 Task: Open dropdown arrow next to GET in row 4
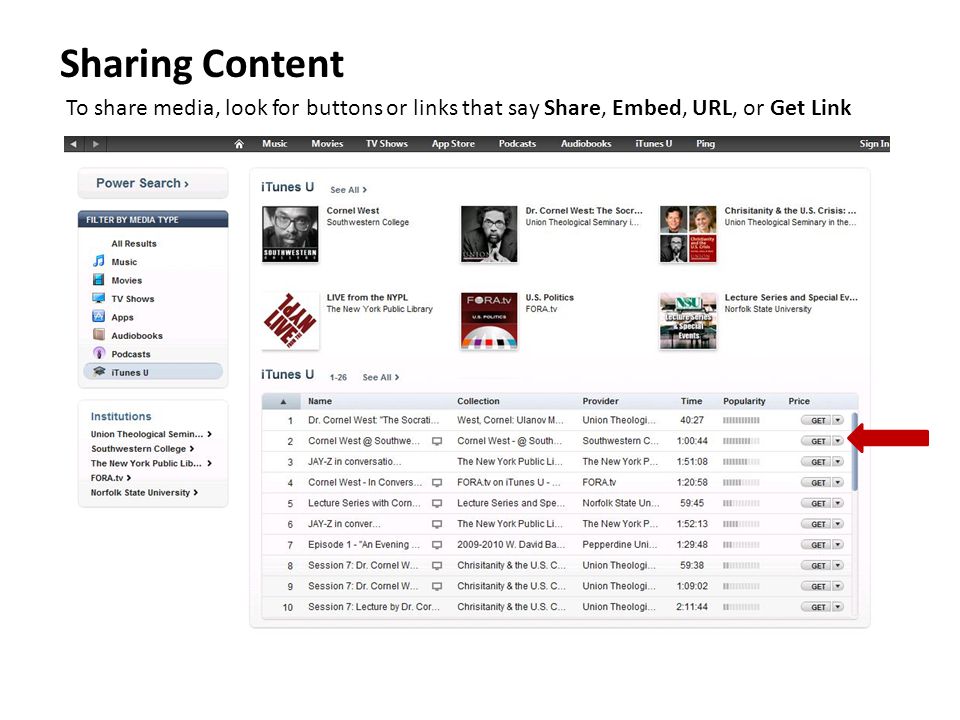coord(838,482)
